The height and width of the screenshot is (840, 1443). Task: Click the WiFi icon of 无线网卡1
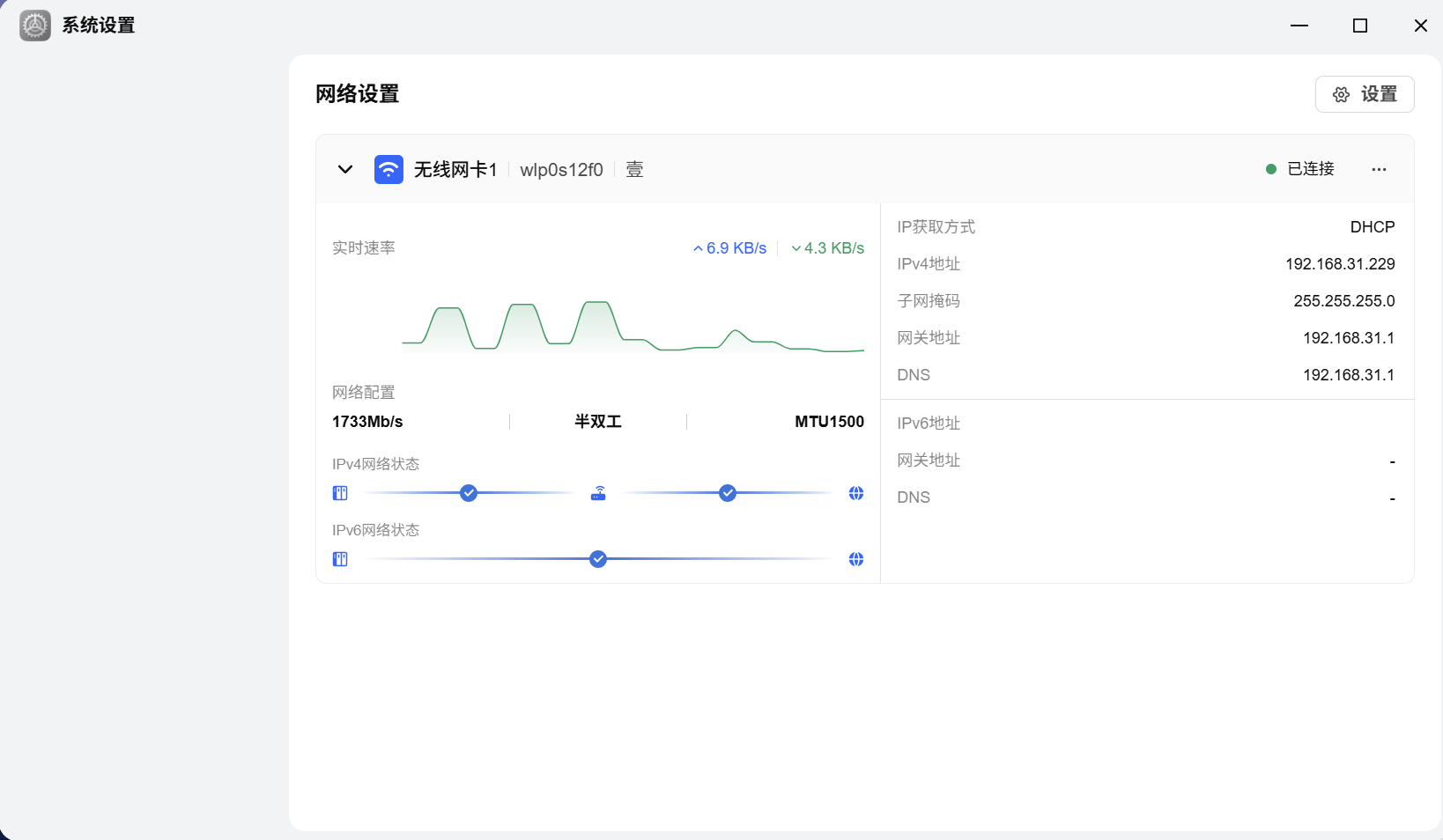(388, 169)
